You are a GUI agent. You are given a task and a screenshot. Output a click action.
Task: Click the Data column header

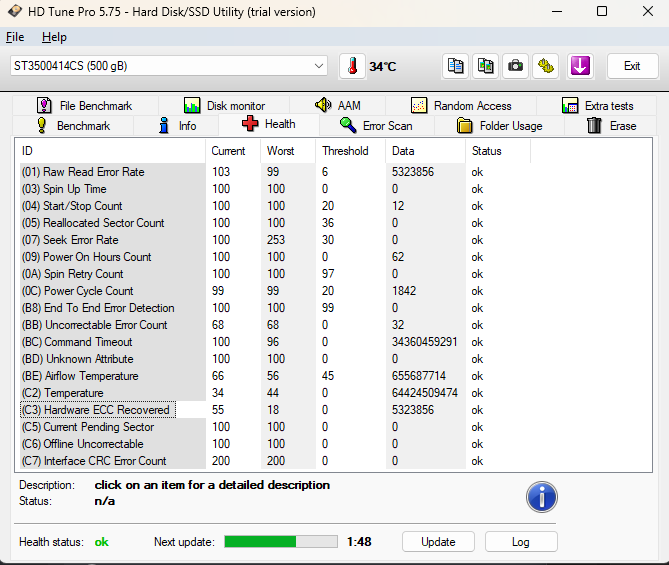coord(425,151)
